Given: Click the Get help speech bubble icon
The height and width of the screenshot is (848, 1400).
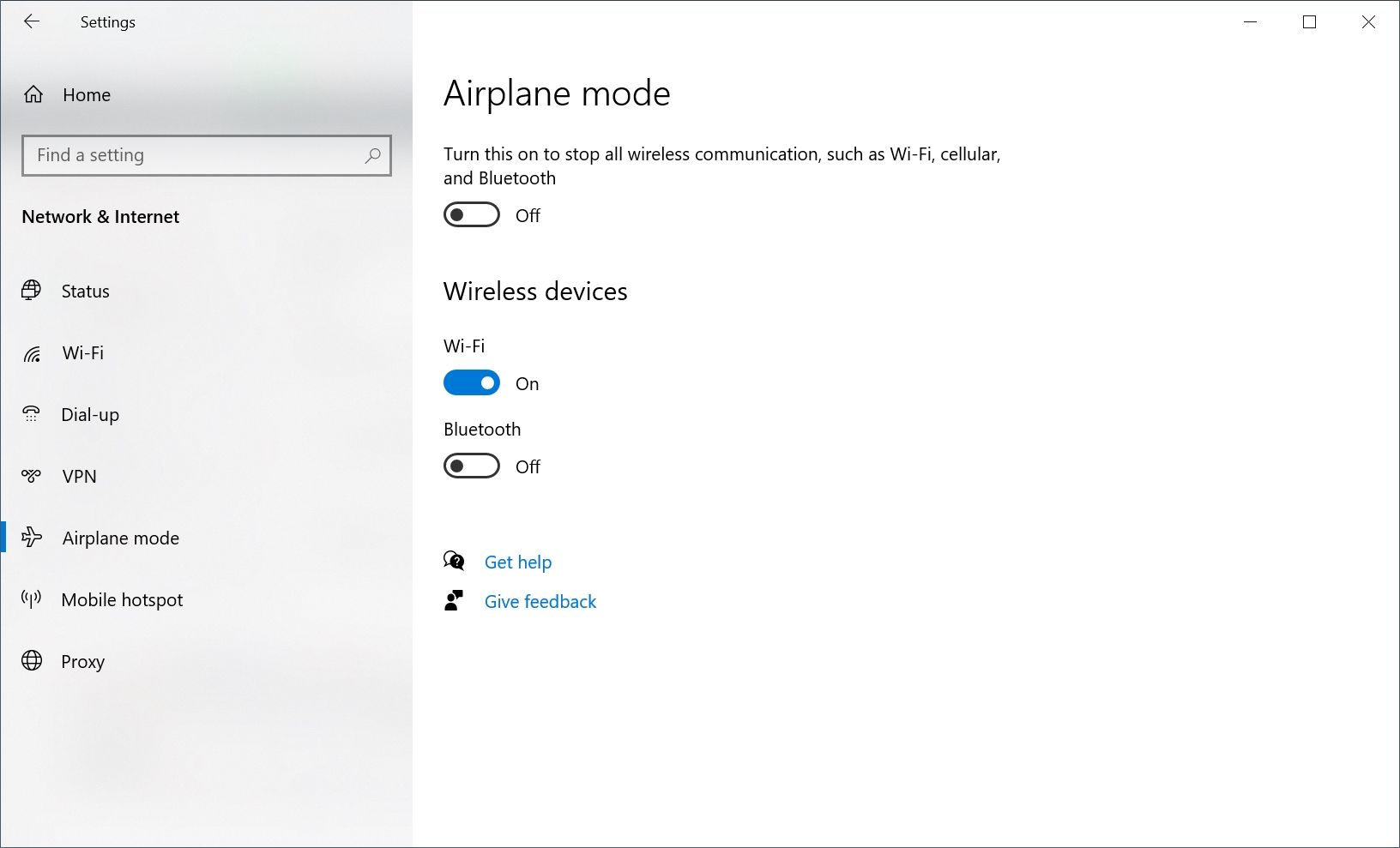Looking at the screenshot, I should click(x=454, y=561).
